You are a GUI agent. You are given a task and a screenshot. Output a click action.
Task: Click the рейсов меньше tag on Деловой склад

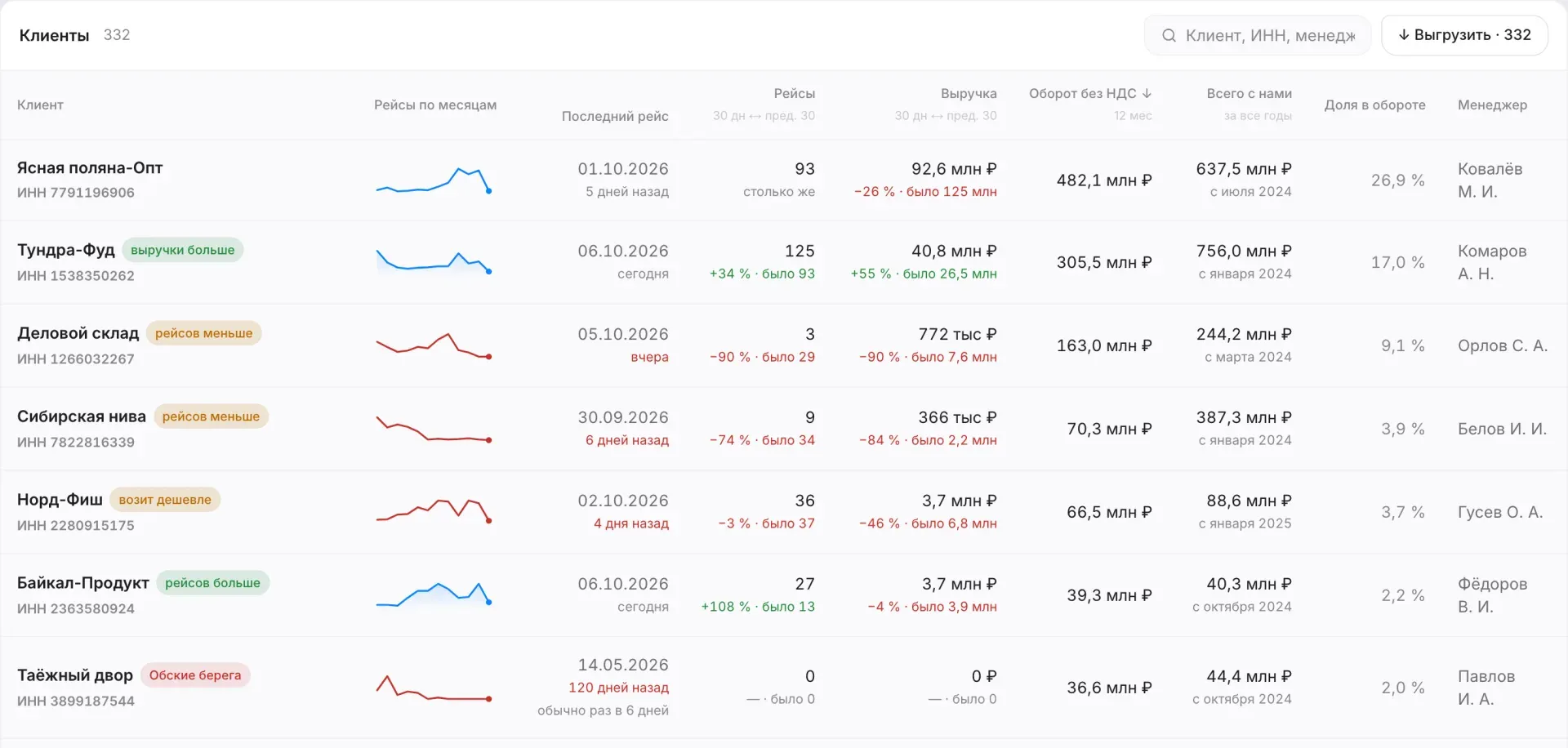pos(204,333)
